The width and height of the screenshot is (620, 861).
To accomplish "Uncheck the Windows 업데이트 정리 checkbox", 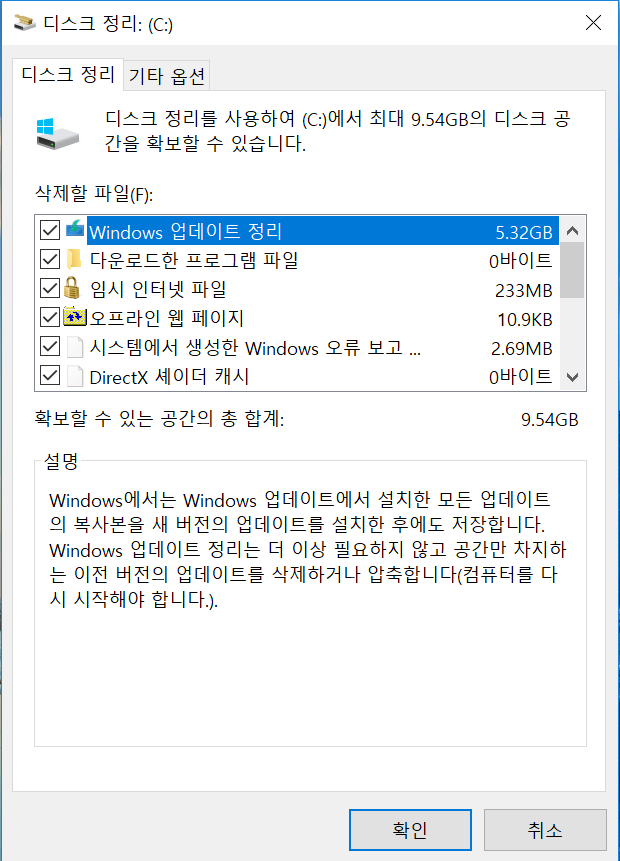I will [x=50, y=230].
